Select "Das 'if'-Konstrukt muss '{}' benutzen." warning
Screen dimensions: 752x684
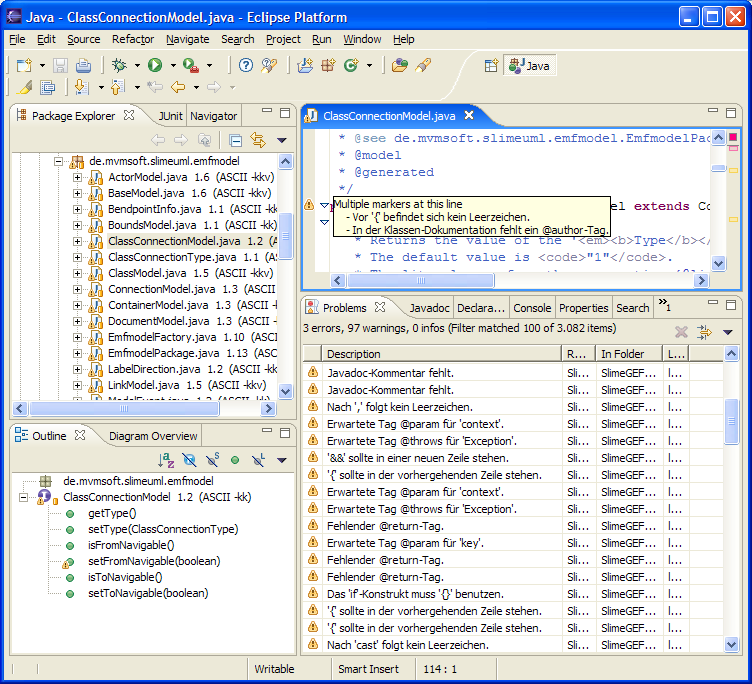tap(415, 594)
